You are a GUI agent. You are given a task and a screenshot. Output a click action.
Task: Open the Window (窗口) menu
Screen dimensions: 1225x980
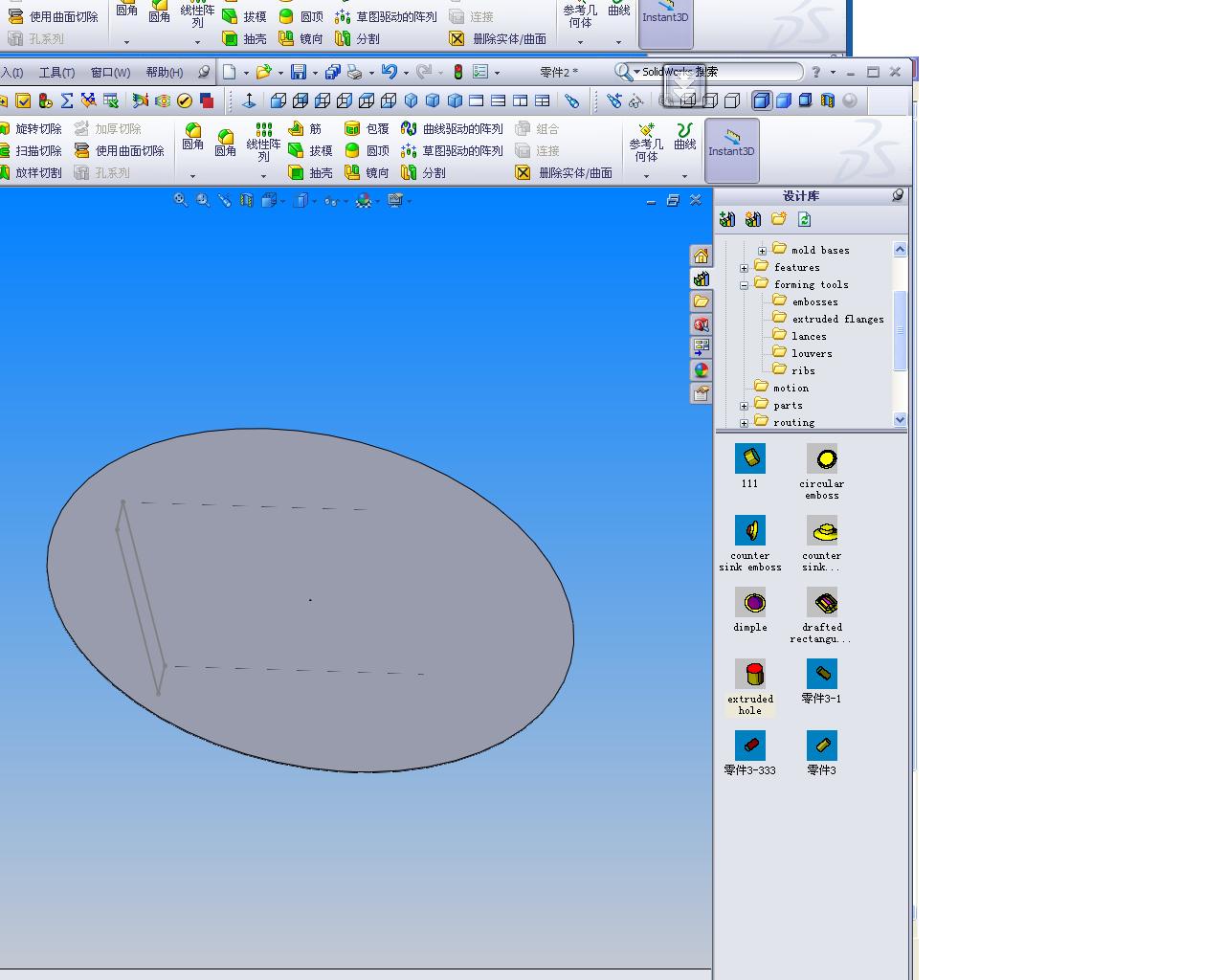pos(110,73)
